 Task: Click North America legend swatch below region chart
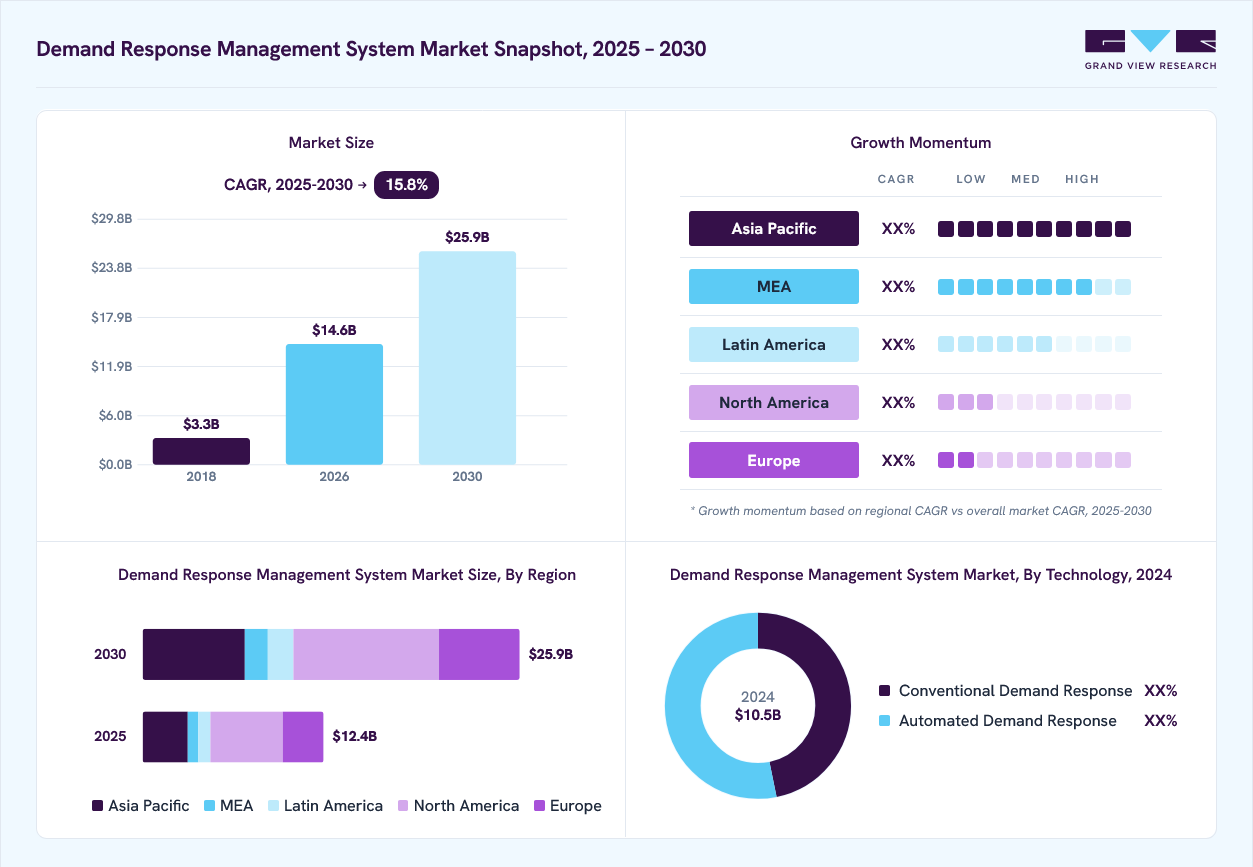point(403,806)
